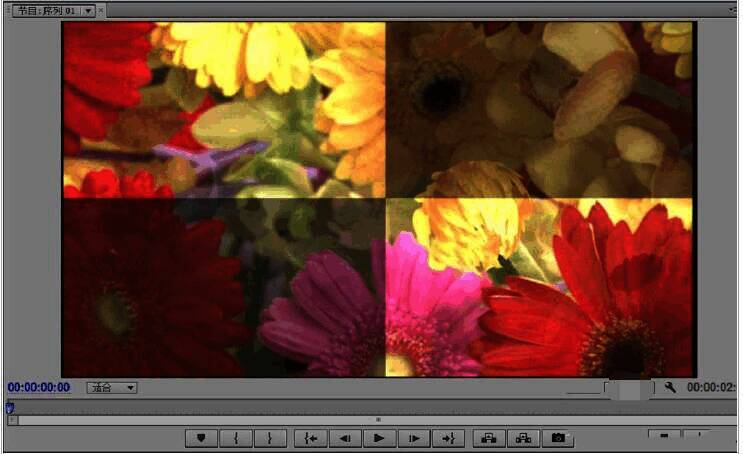This screenshot has height=454, width=743.
Task: Click the Extract button
Action: coord(523,438)
